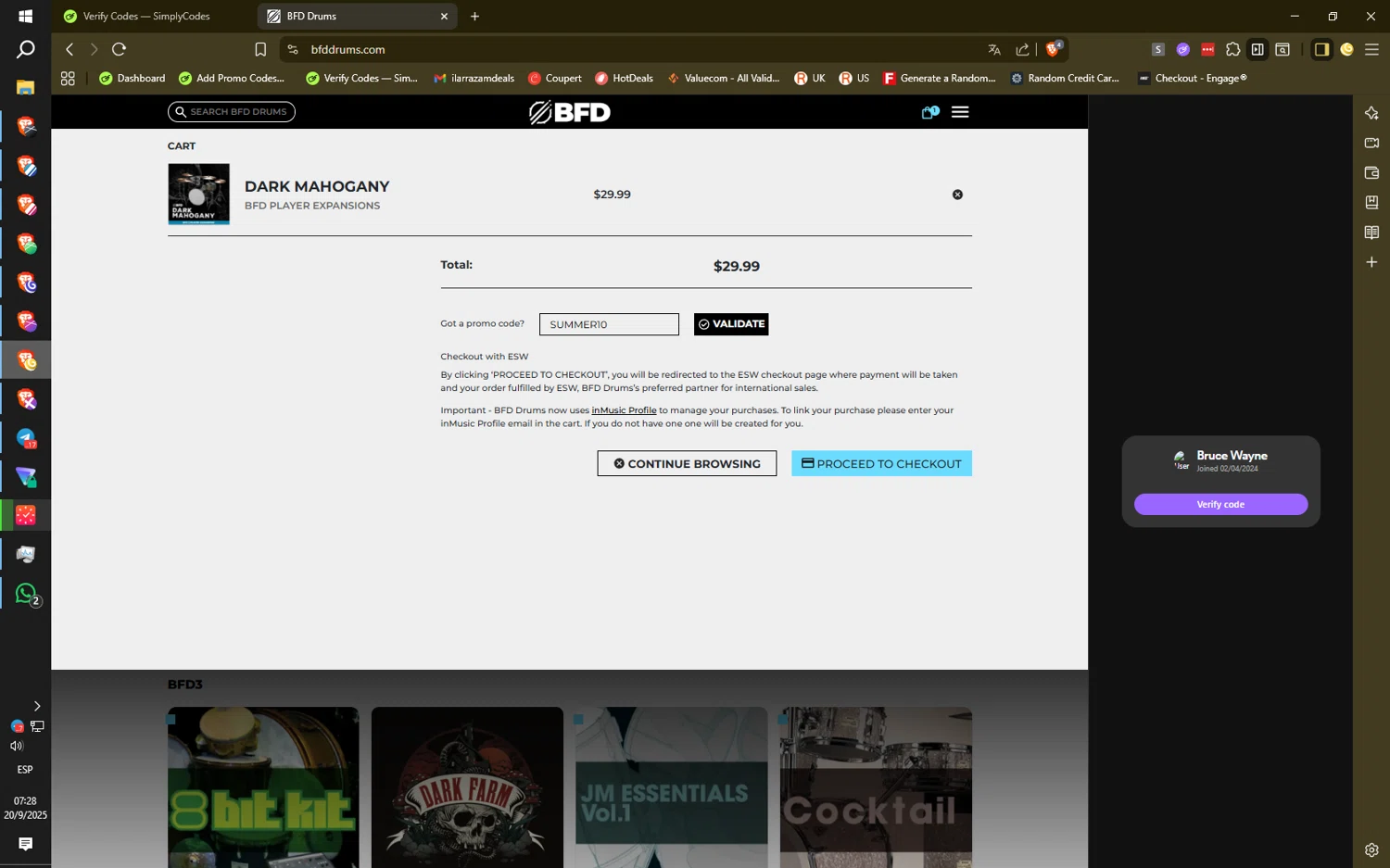Expand hidden tray icons chevron
This screenshot has height=868, width=1390.
(36, 706)
